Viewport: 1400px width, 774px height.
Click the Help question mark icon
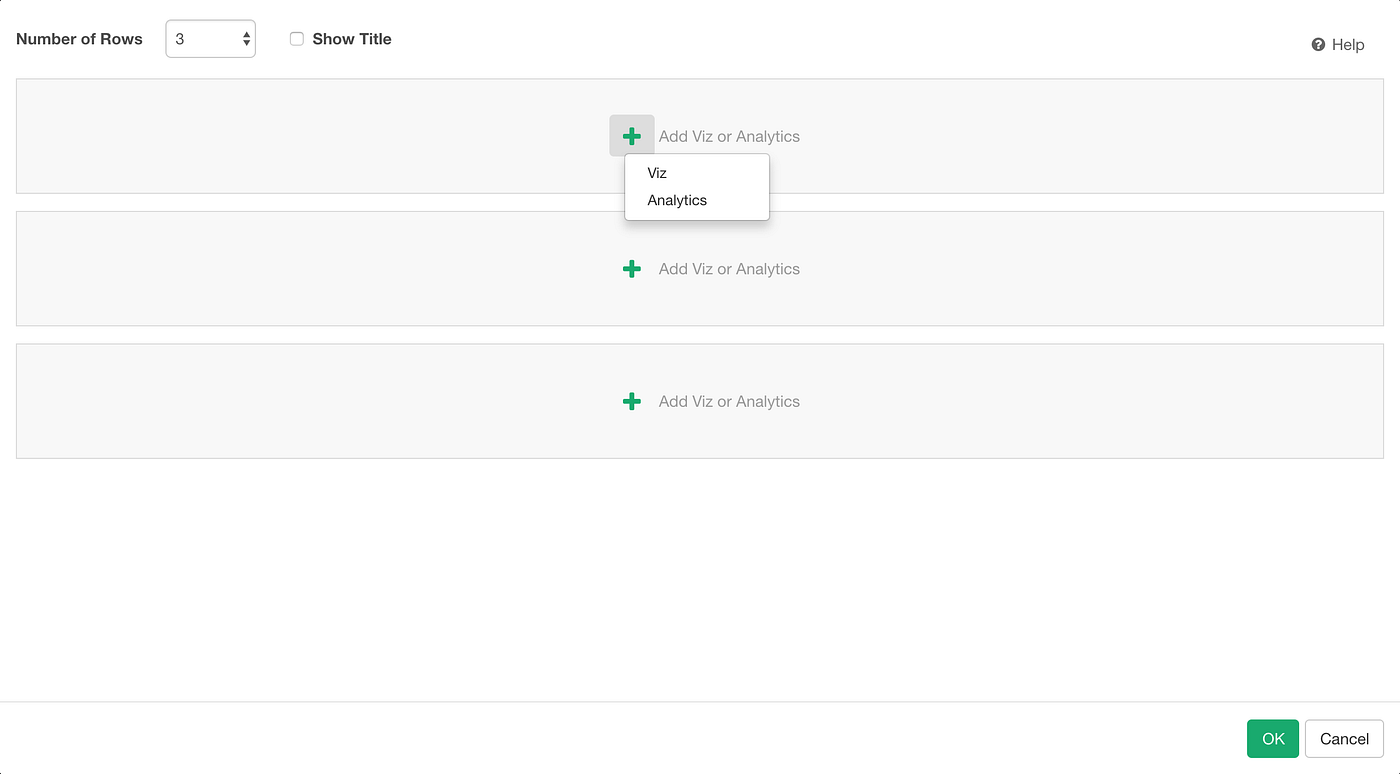(1317, 44)
